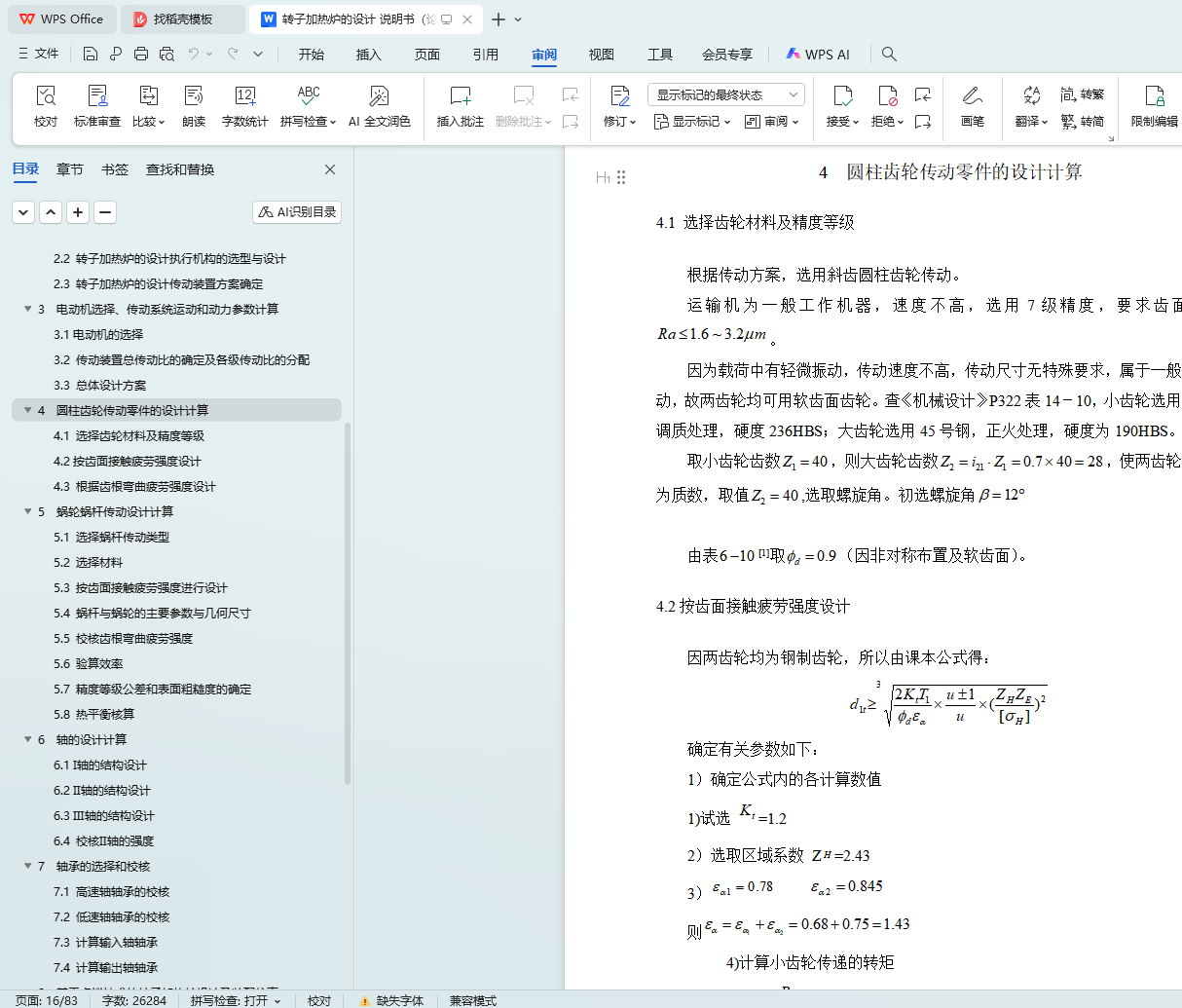
Task: Open the 标准审查 standards review tool
Action: click(97, 106)
